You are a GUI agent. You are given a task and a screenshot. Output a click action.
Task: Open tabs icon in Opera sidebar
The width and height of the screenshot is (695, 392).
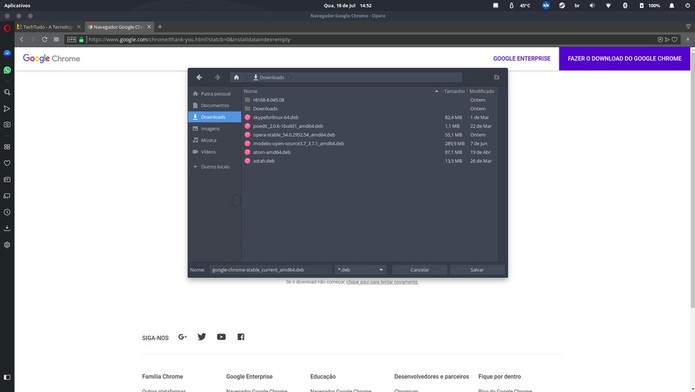7,196
